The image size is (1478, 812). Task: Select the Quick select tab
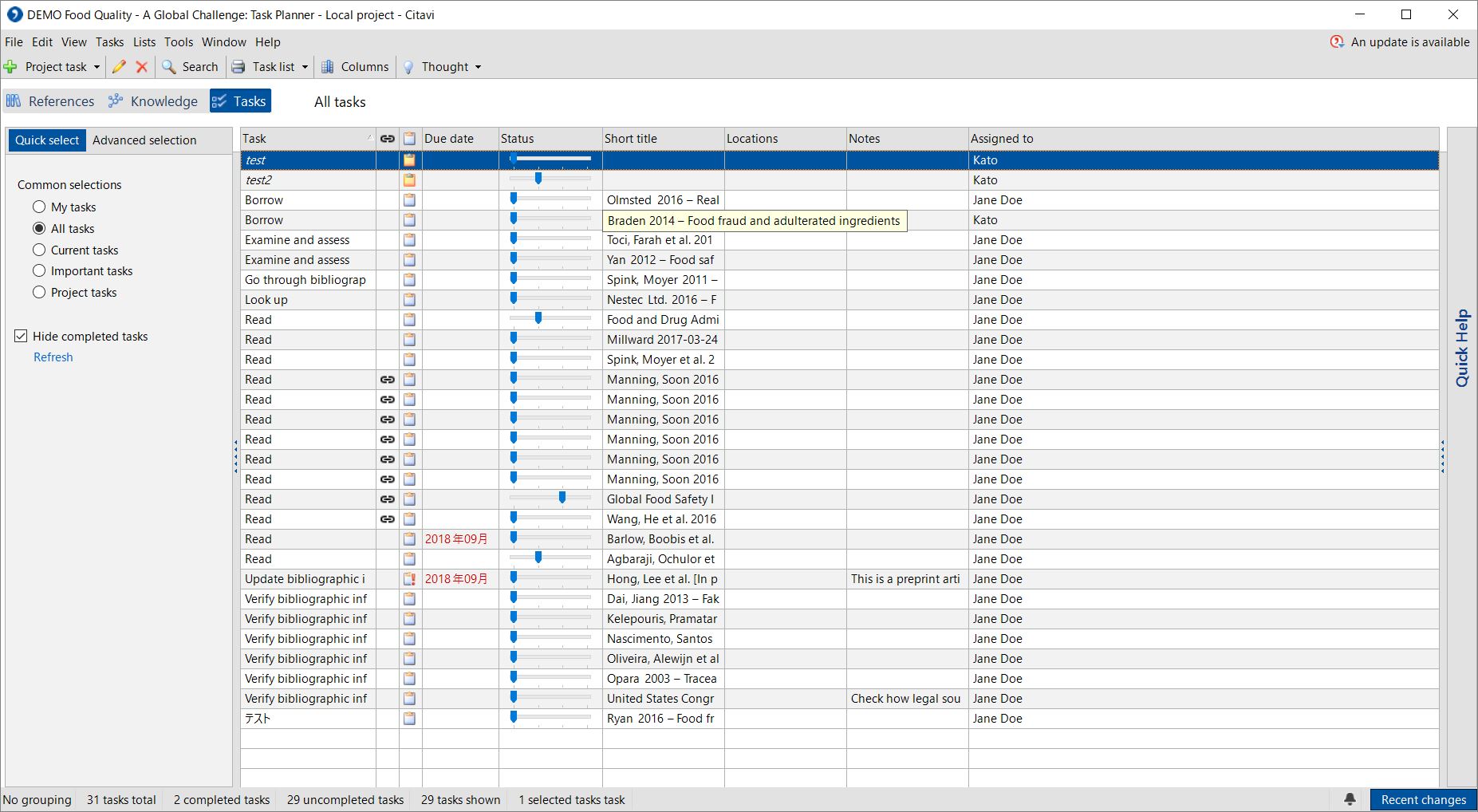coord(47,140)
